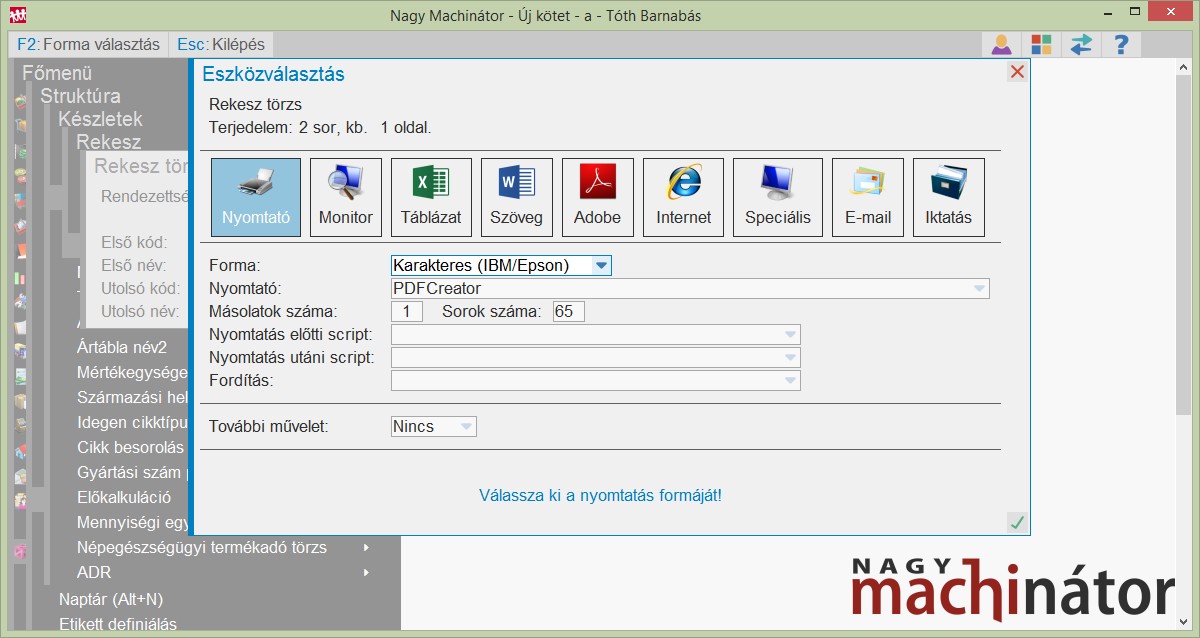Viewport: 1200px width, 638px height.
Task: Open the Előkalkuláció menu item
Action: (124, 497)
